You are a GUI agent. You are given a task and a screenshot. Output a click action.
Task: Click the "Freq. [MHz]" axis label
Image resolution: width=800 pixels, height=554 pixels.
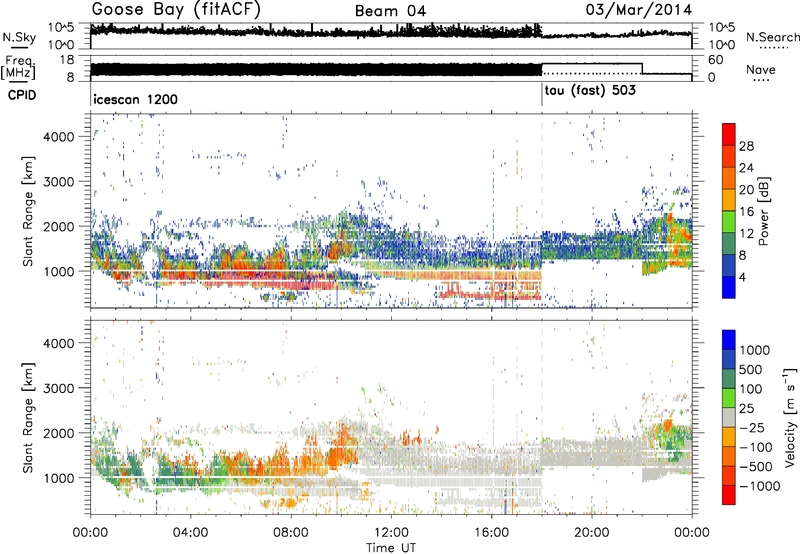click(18, 67)
